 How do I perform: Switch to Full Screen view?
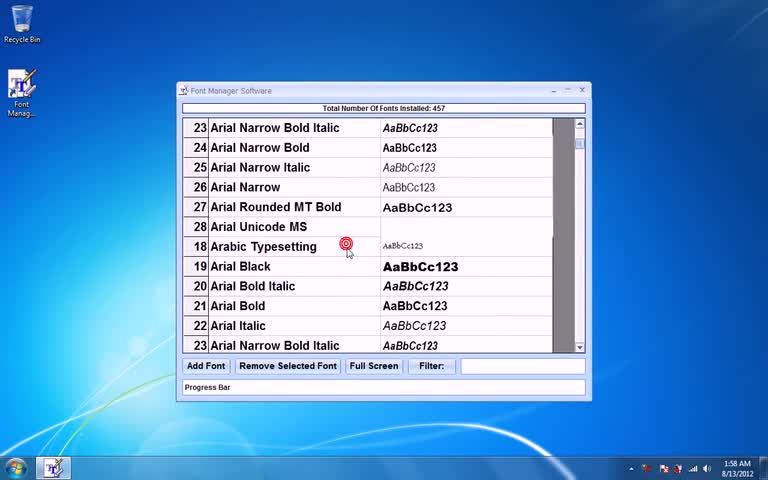pos(374,366)
